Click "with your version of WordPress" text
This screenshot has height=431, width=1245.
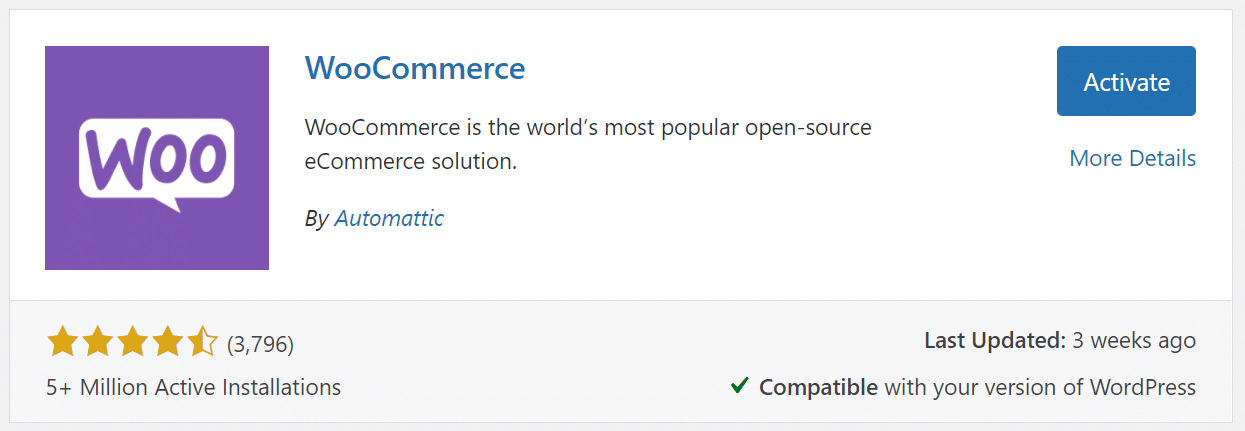point(1040,387)
